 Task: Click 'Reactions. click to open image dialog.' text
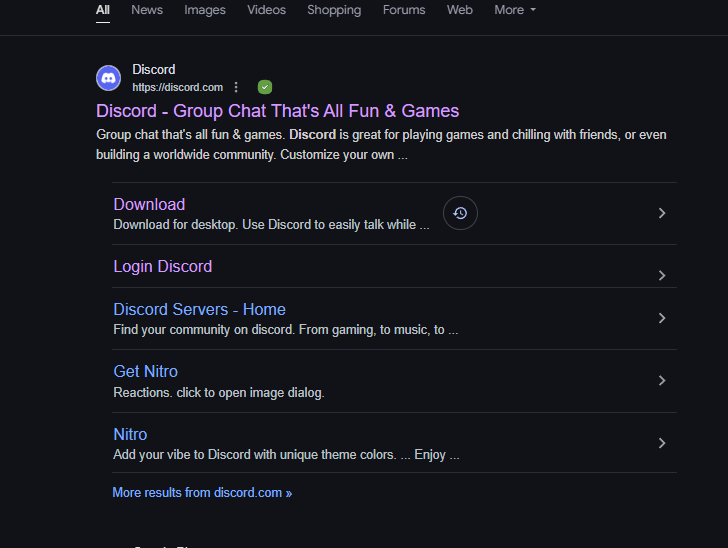tap(219, 392)
